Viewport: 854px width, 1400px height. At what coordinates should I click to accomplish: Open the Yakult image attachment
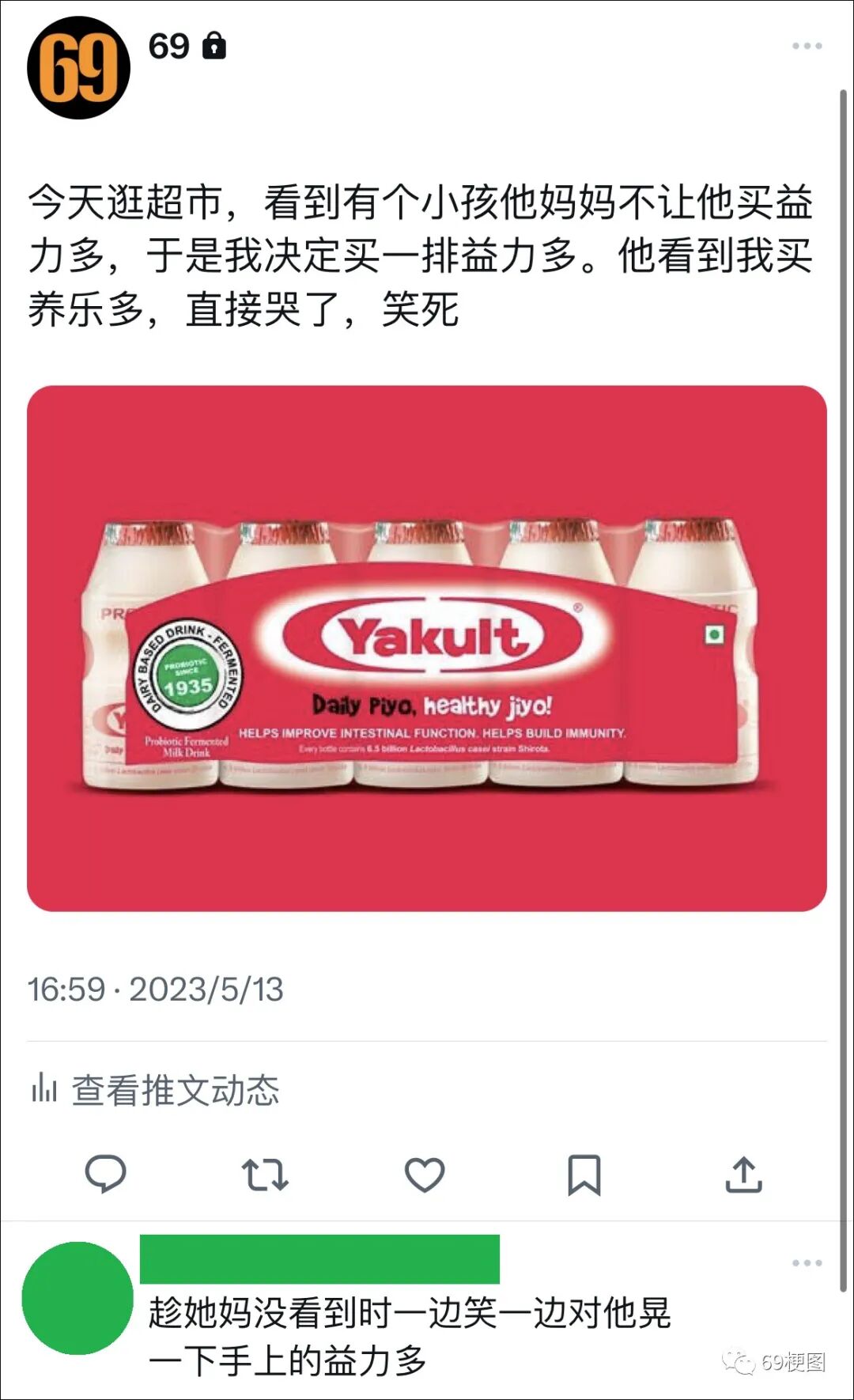427,649
